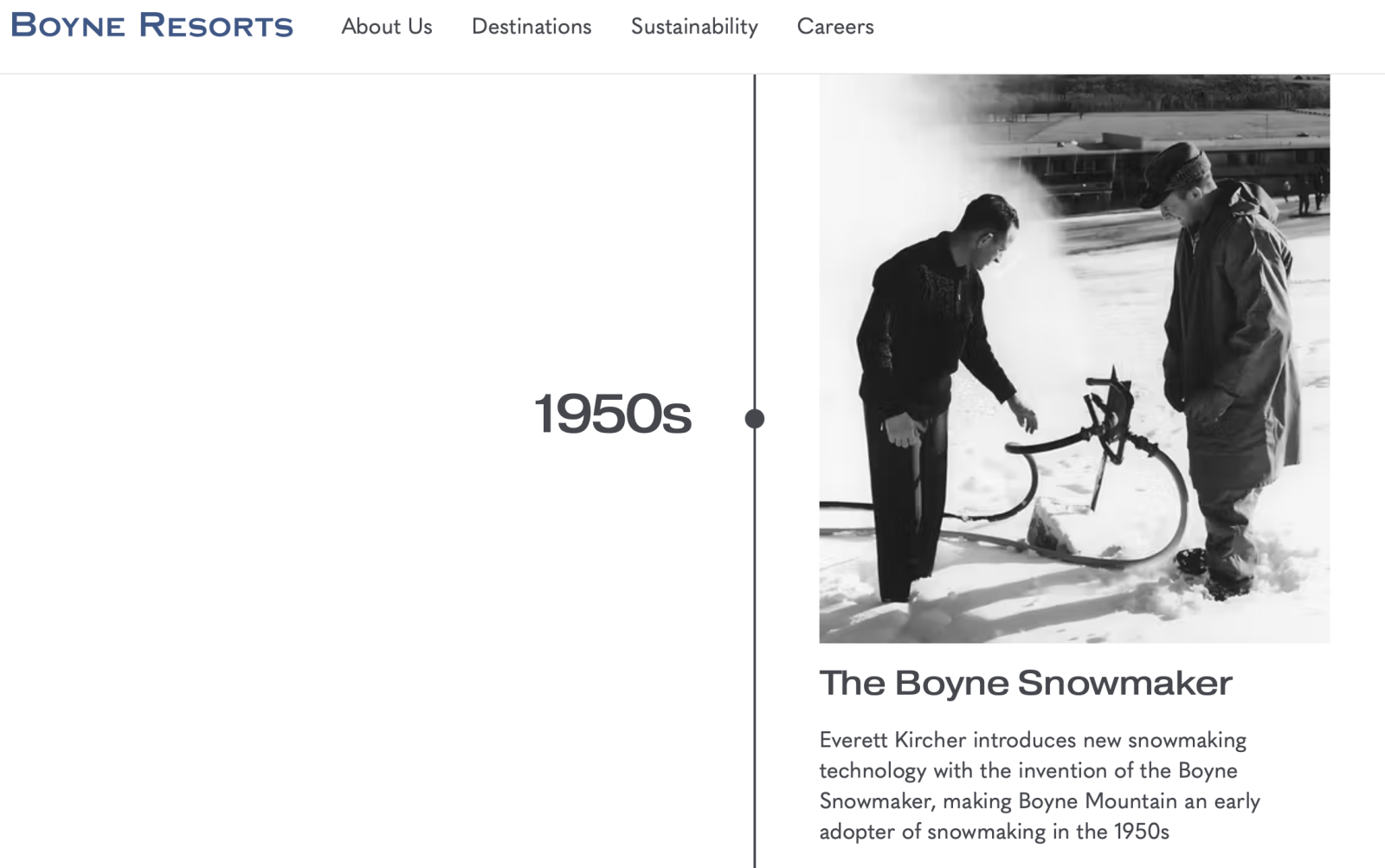Open the Careers link
Screen dimensions: 1385x868
(x=835, y=27)
